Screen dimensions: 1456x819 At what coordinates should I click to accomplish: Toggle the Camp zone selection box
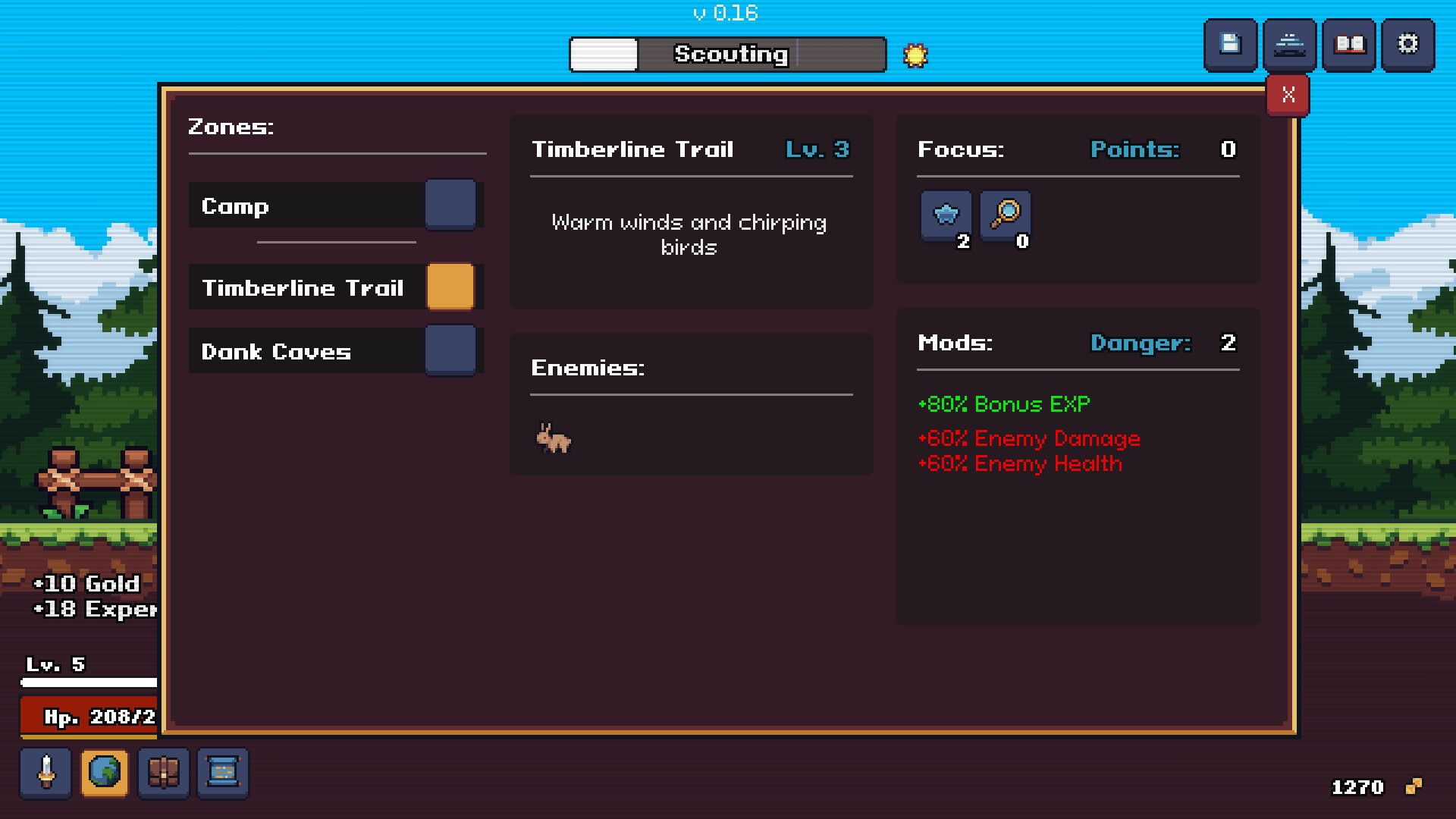coord(450,205)
